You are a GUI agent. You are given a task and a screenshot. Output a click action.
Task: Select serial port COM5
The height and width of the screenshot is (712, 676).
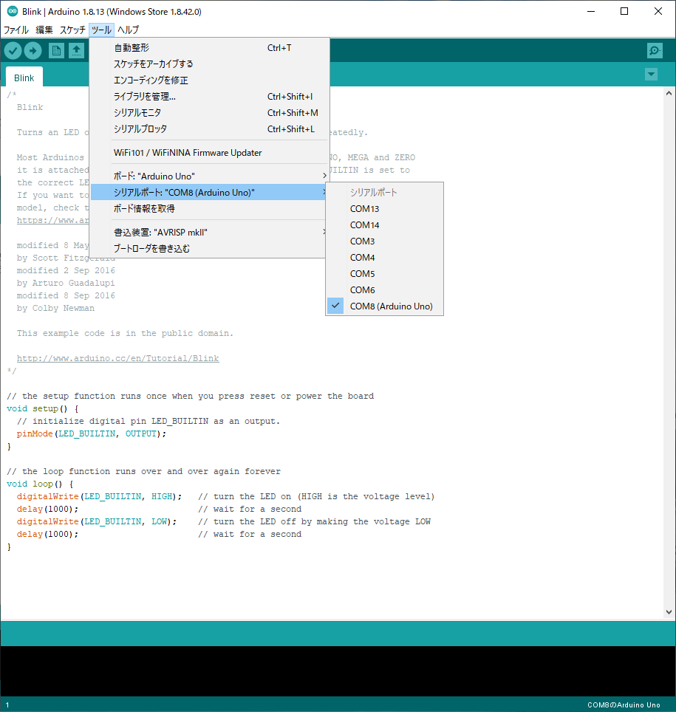385,274
